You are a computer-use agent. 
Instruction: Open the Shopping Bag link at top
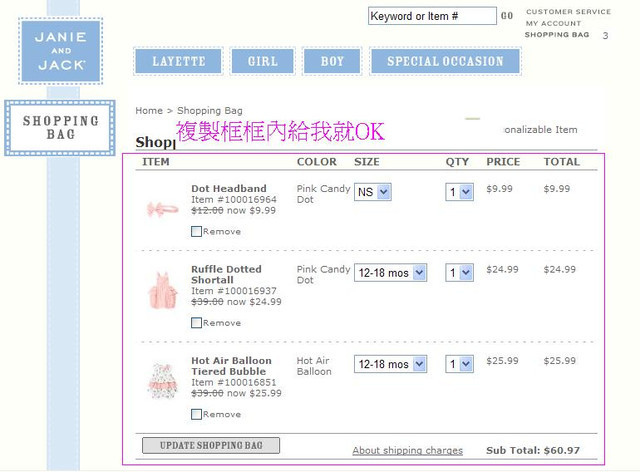coord(557,35)
